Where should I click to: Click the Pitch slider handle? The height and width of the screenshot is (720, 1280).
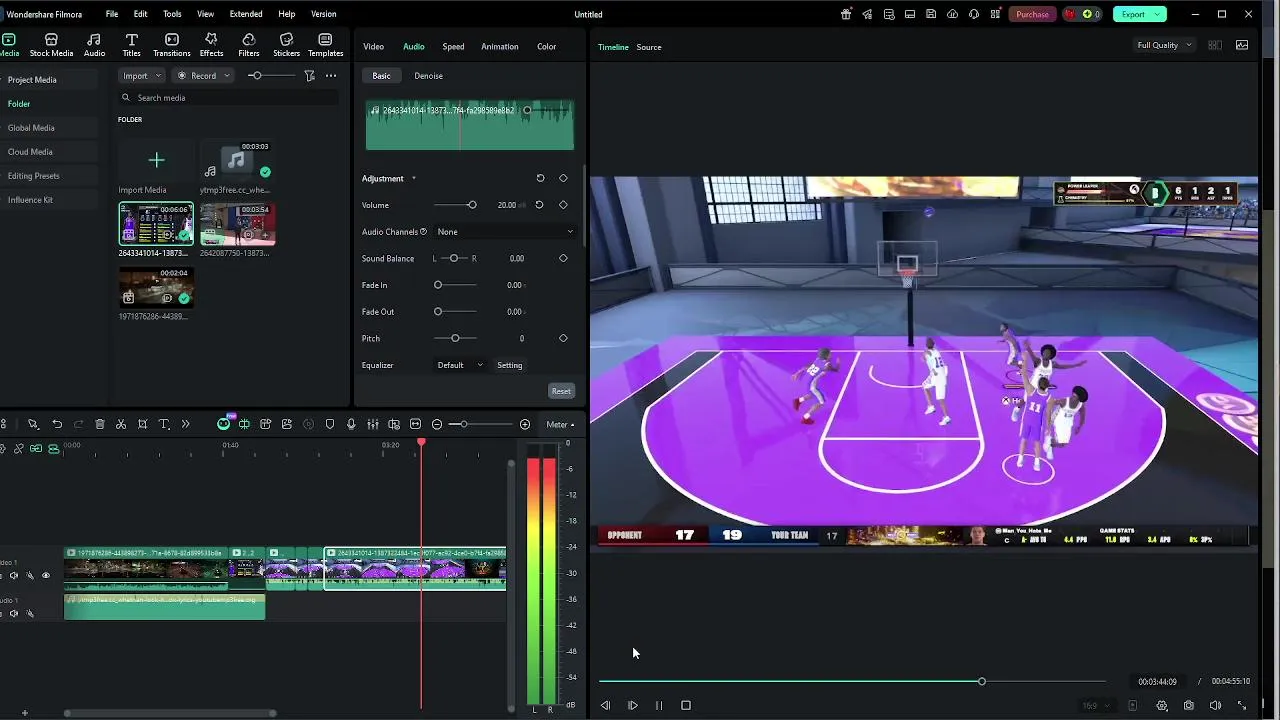(455, 338)
